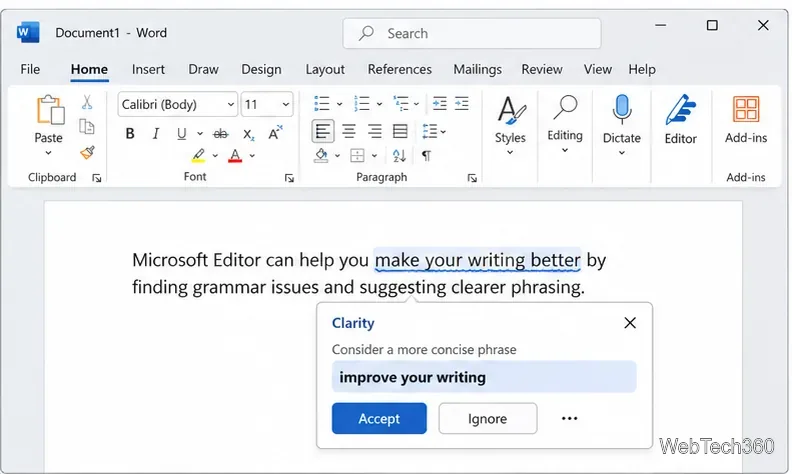Cut selection with the scissors icon

(87, 103)
